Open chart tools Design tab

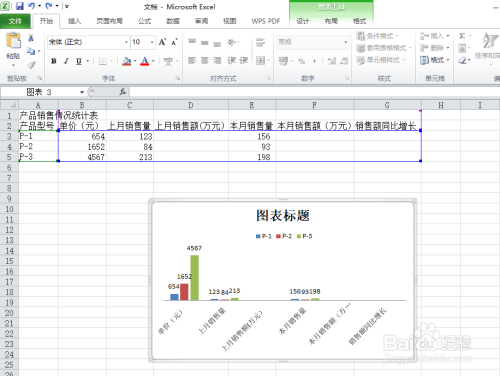tap(303, 21)
